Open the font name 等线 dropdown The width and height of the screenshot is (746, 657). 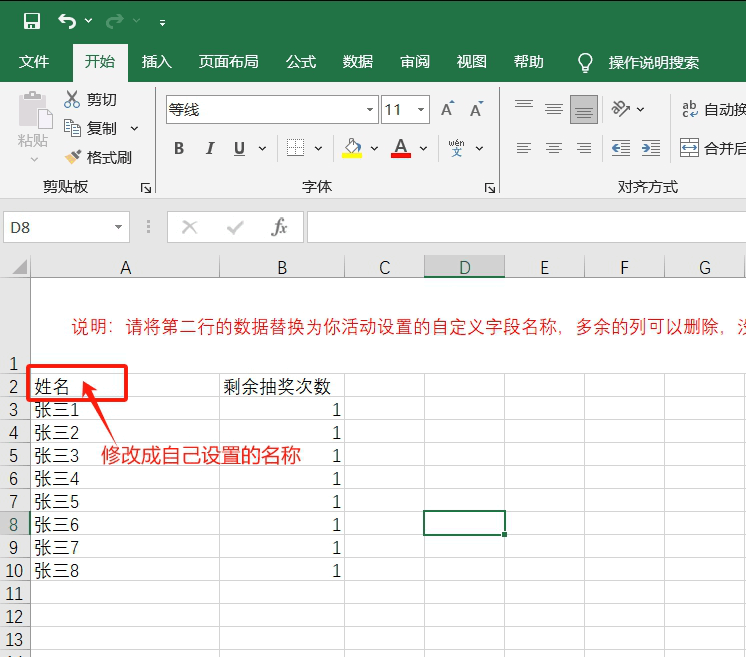370,110
